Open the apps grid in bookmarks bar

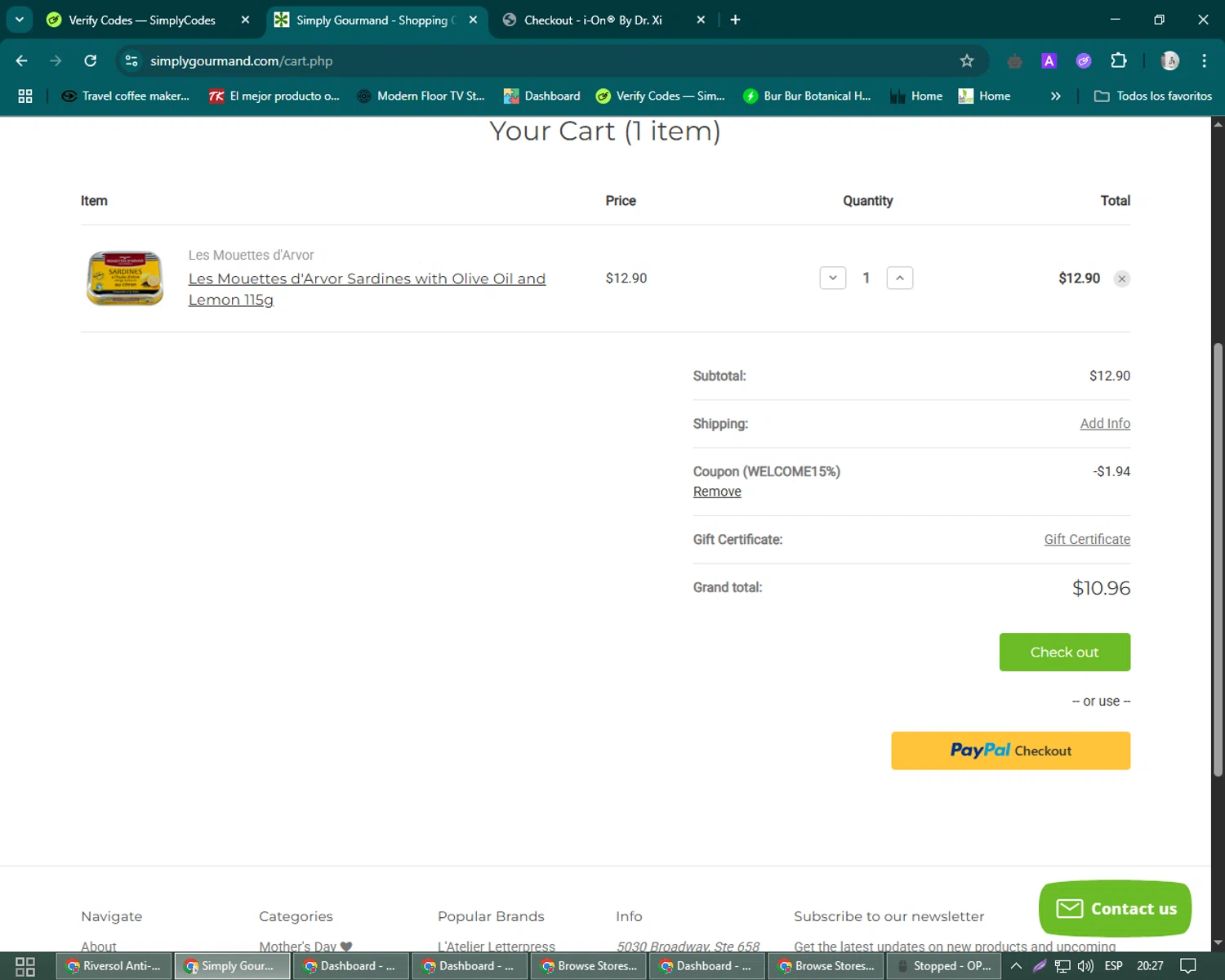point(25,96)
